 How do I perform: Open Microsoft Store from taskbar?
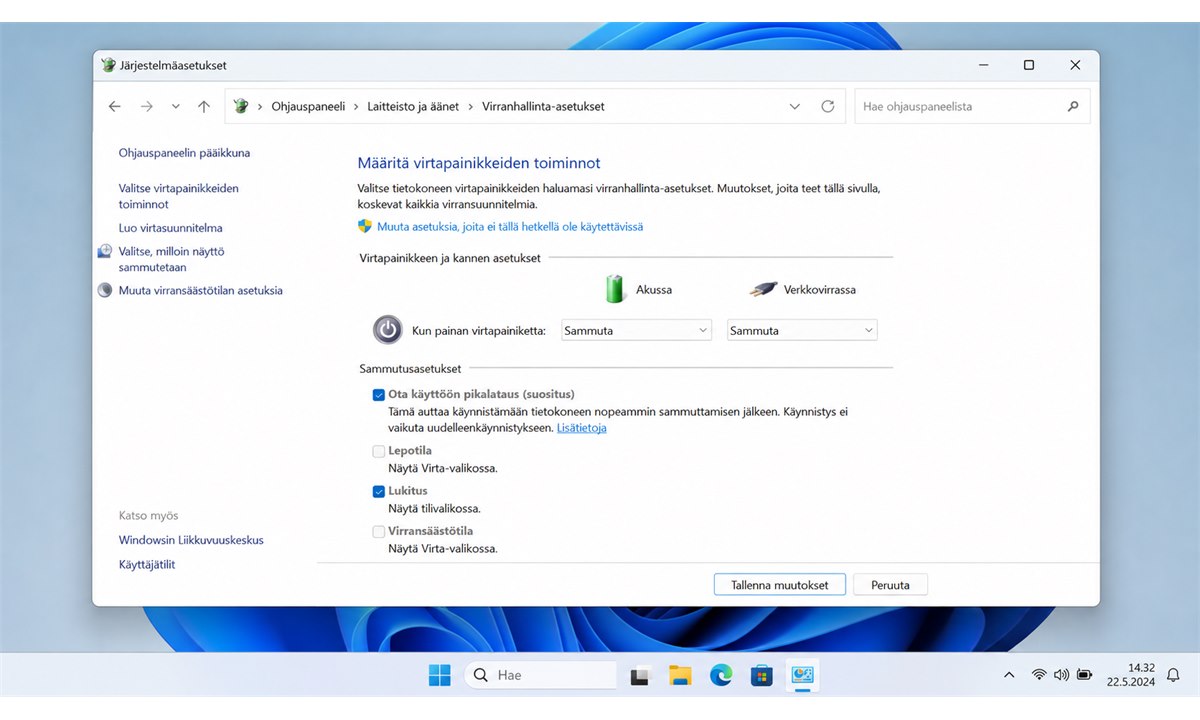point(761,676)
